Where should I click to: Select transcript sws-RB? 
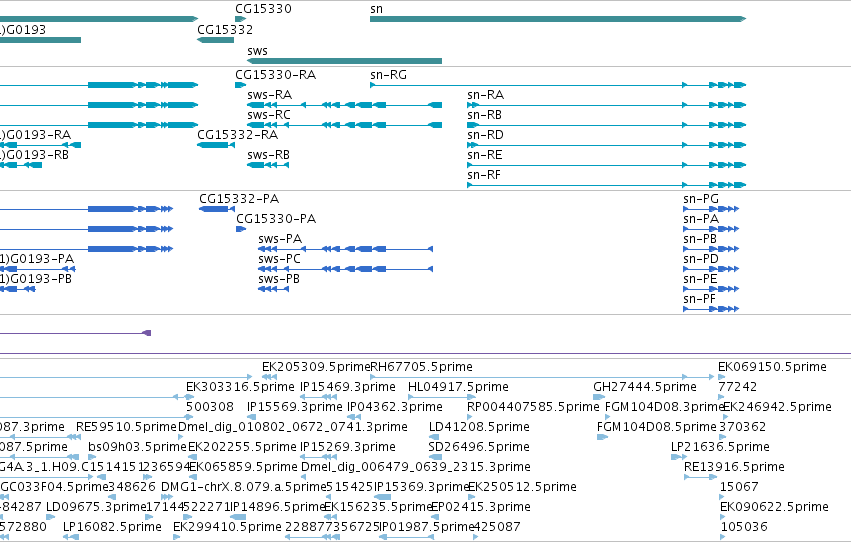(268, 165)
